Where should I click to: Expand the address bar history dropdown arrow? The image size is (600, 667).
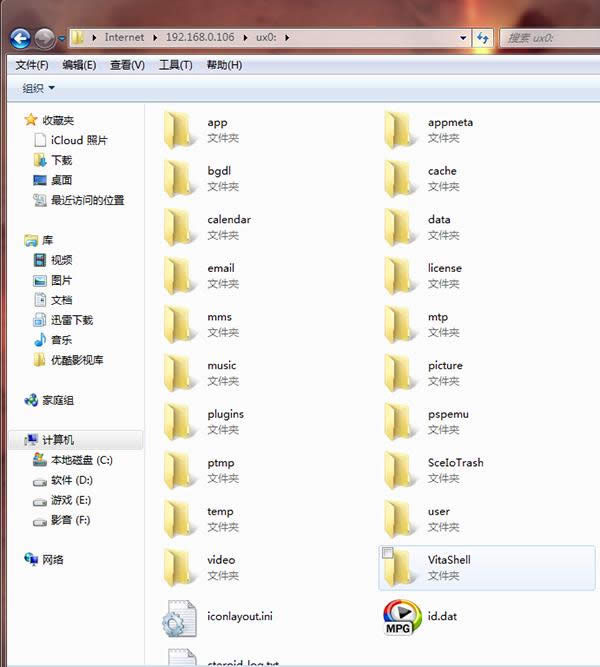463,38
